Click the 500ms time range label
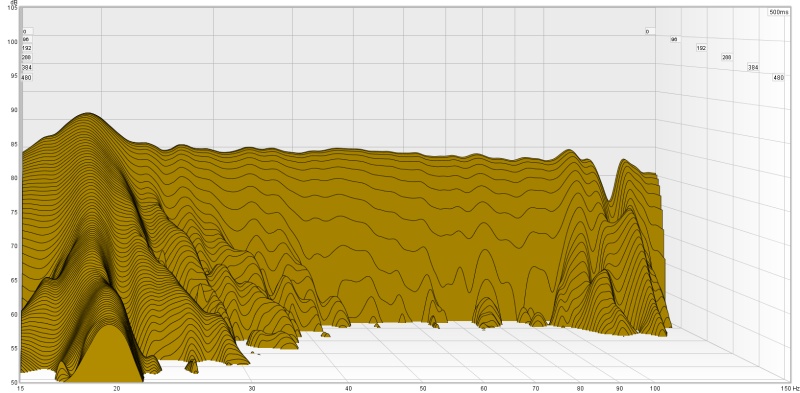 point(778,12)
